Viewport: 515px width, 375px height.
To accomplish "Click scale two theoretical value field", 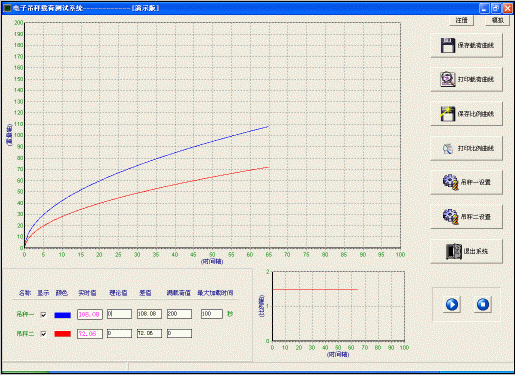I will point(119,333).
